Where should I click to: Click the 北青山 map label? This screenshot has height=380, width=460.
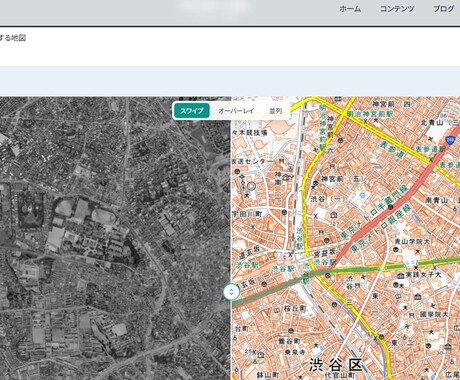click(x=432, y=122)
